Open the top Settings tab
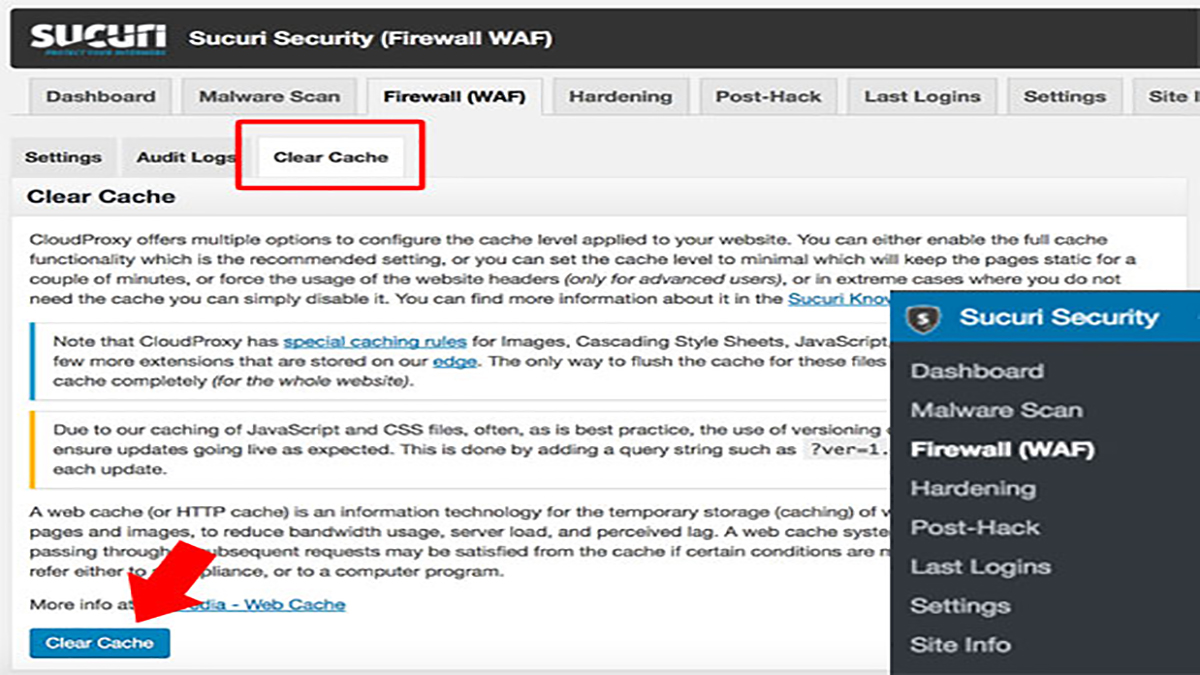 click(x=1064, y=97)
